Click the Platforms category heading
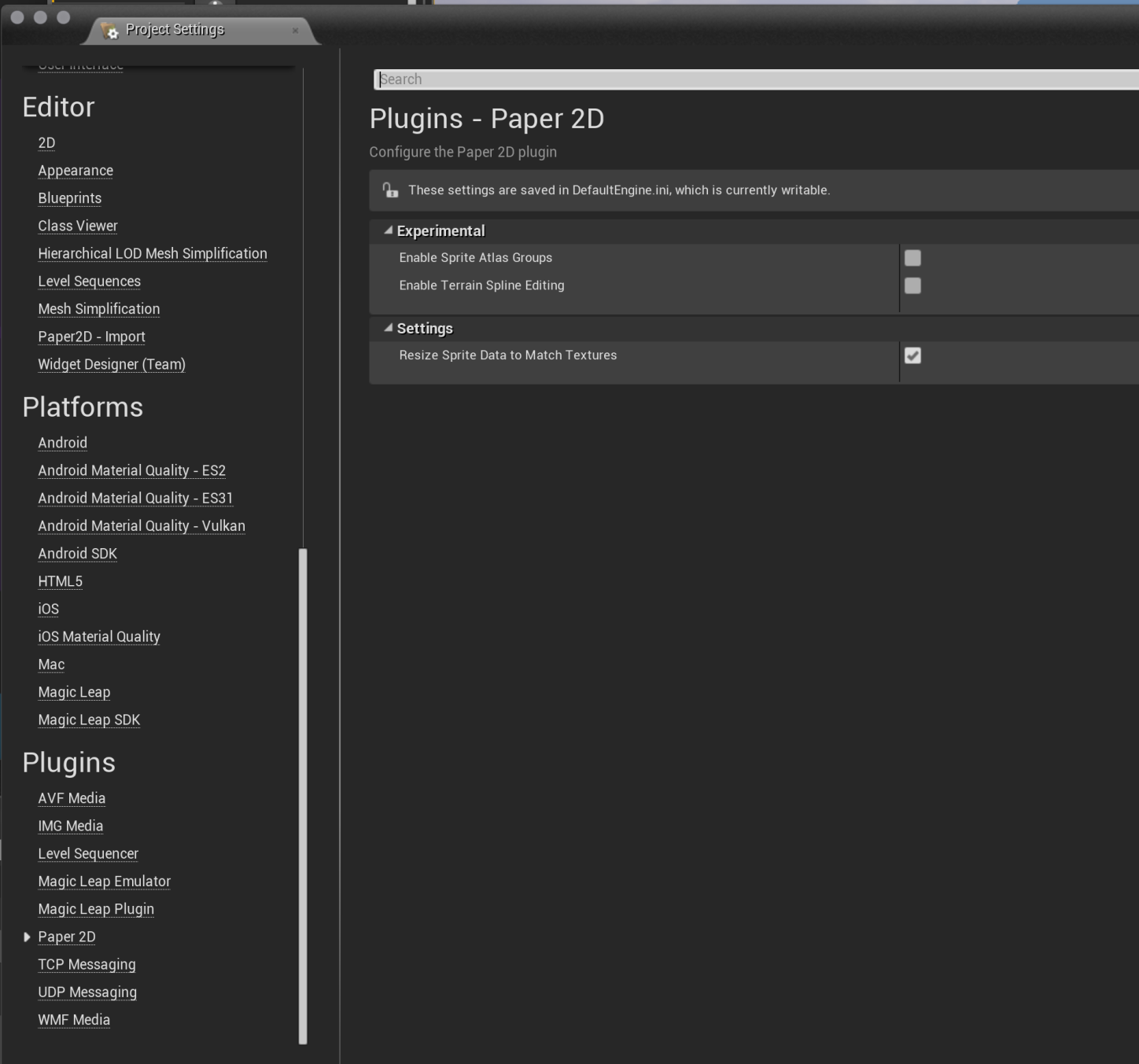Image resolution: width=1139 pixels, height=1064 pixels. click(83, 407)
